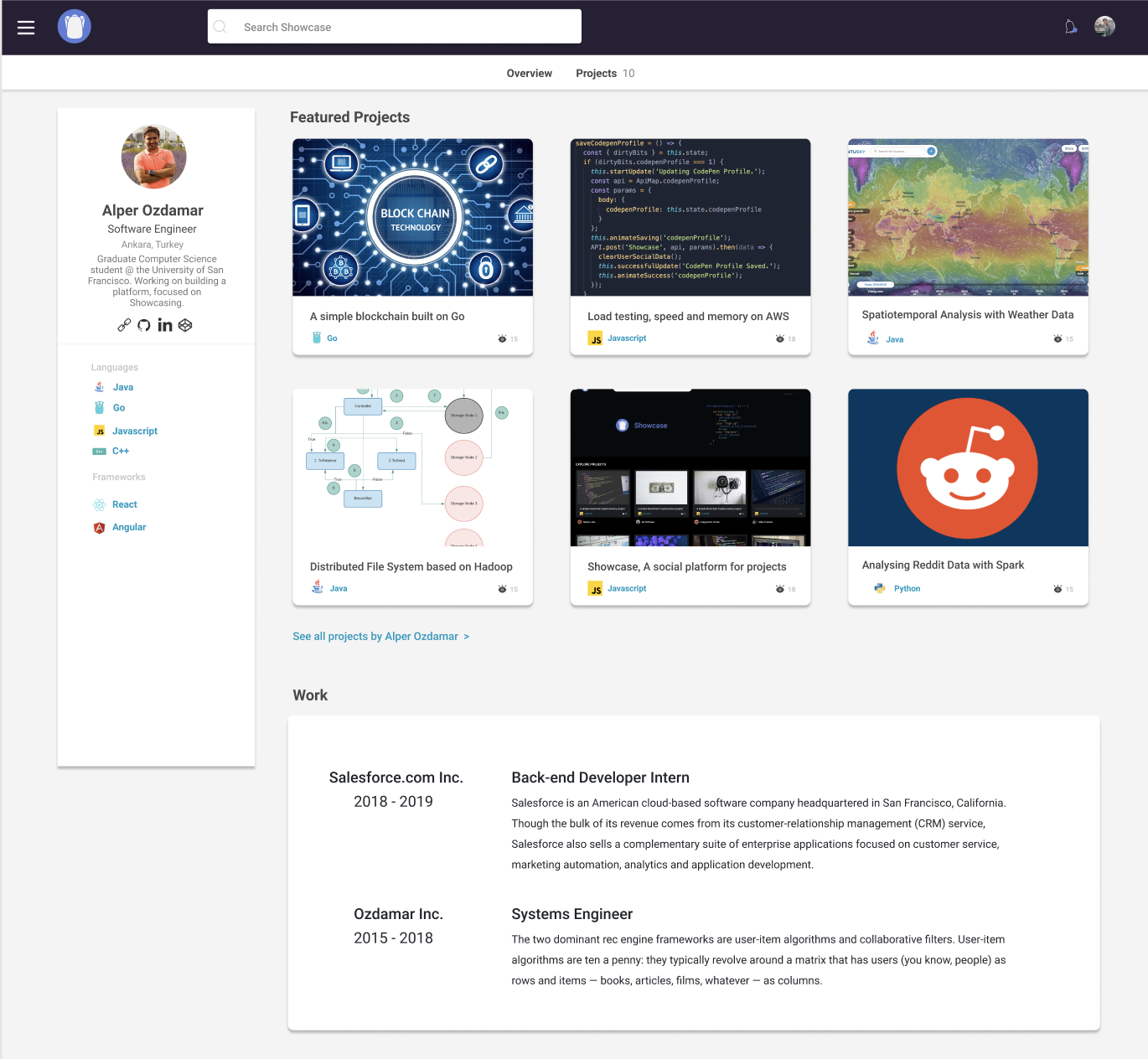
Task: Click 'Systems Engineer' job title
Action: pos(571,914)
